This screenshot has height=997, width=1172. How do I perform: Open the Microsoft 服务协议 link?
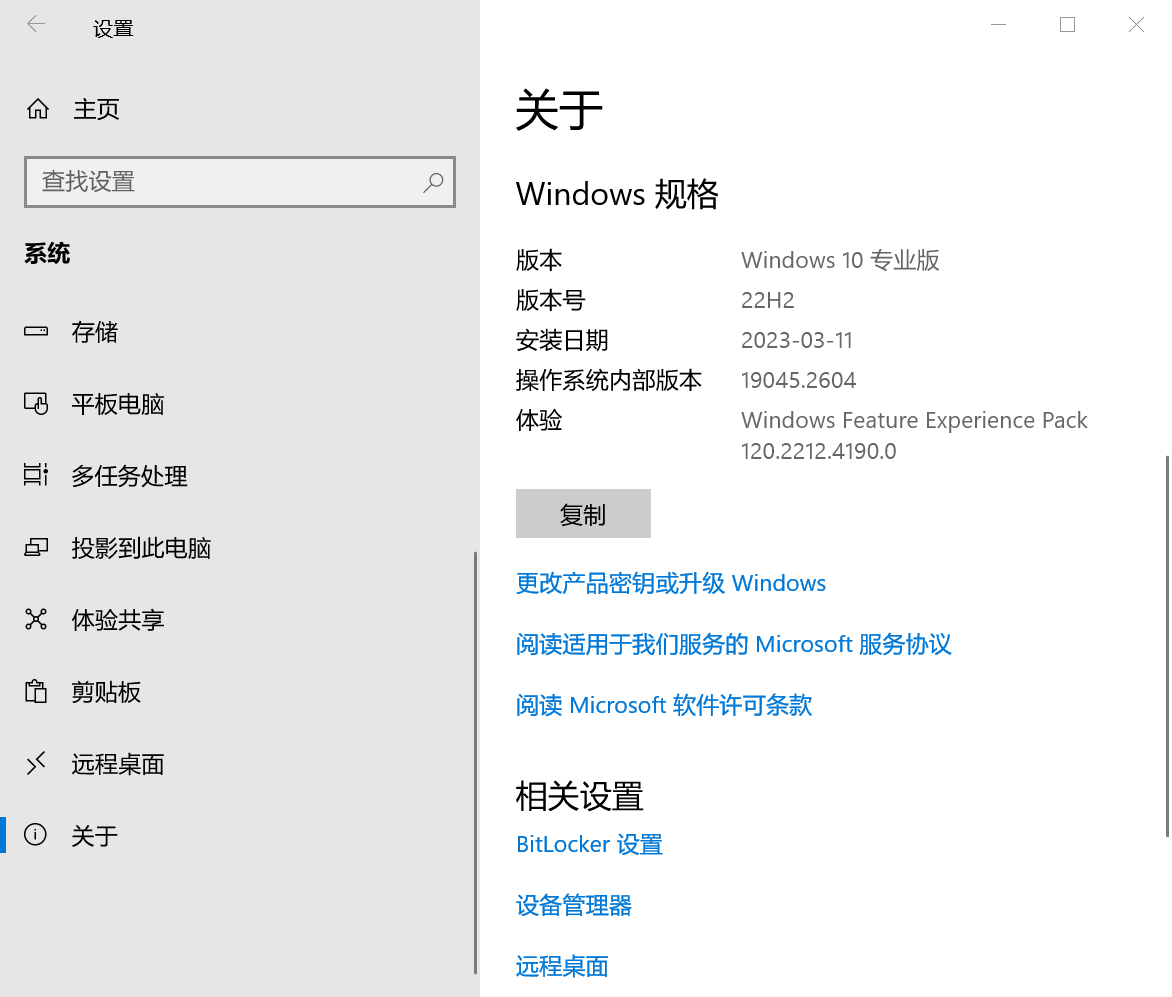coord(733,644)
